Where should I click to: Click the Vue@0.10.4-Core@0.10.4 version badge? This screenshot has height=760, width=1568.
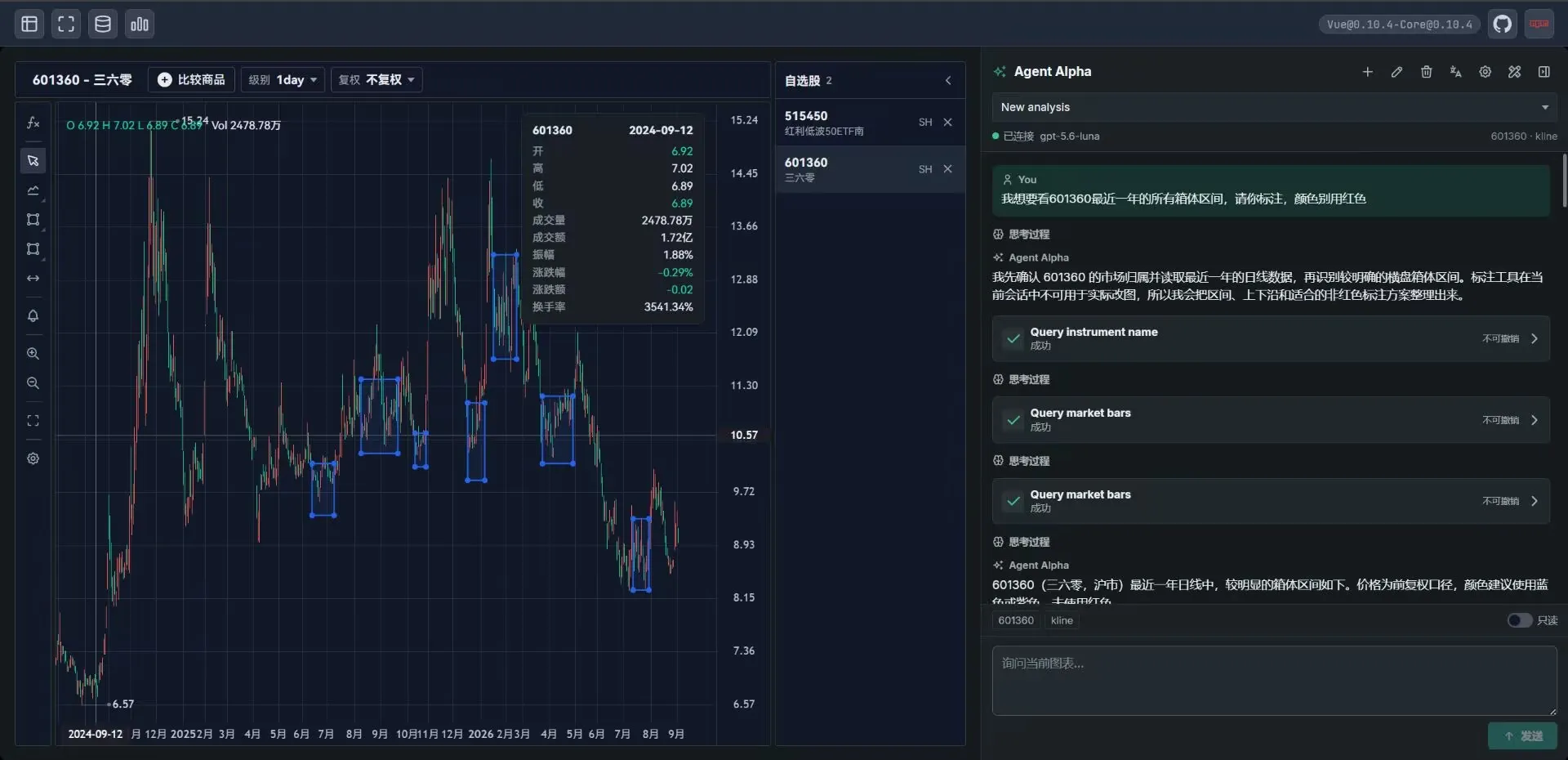(1399, 25)
